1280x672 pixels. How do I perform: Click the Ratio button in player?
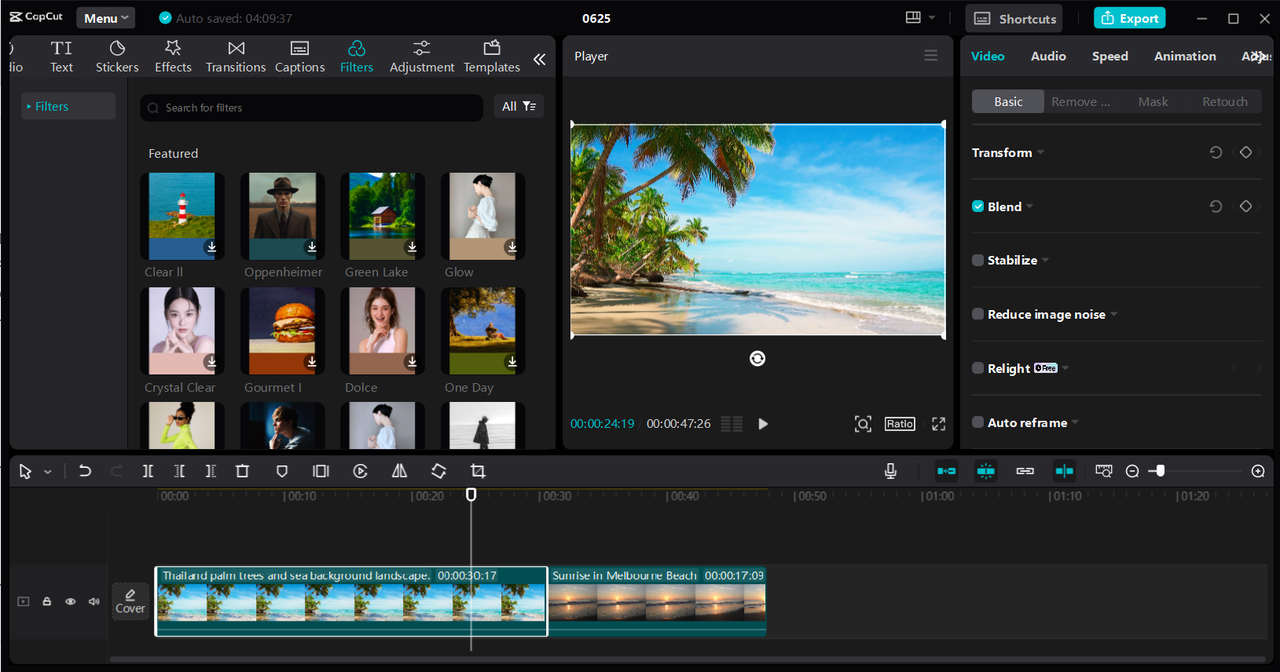(900, 424)
